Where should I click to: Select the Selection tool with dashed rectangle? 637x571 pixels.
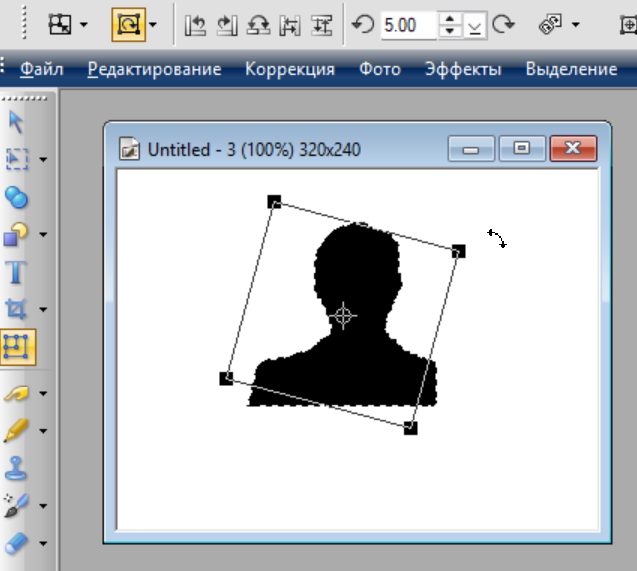(17, 159)
